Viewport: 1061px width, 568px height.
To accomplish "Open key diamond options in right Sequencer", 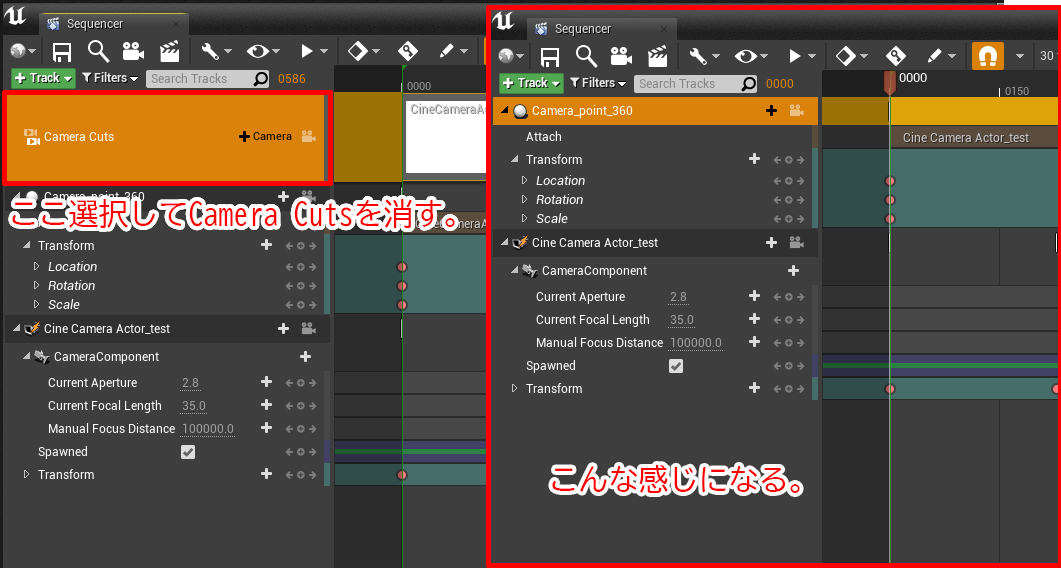I will [x=851, y=56].
